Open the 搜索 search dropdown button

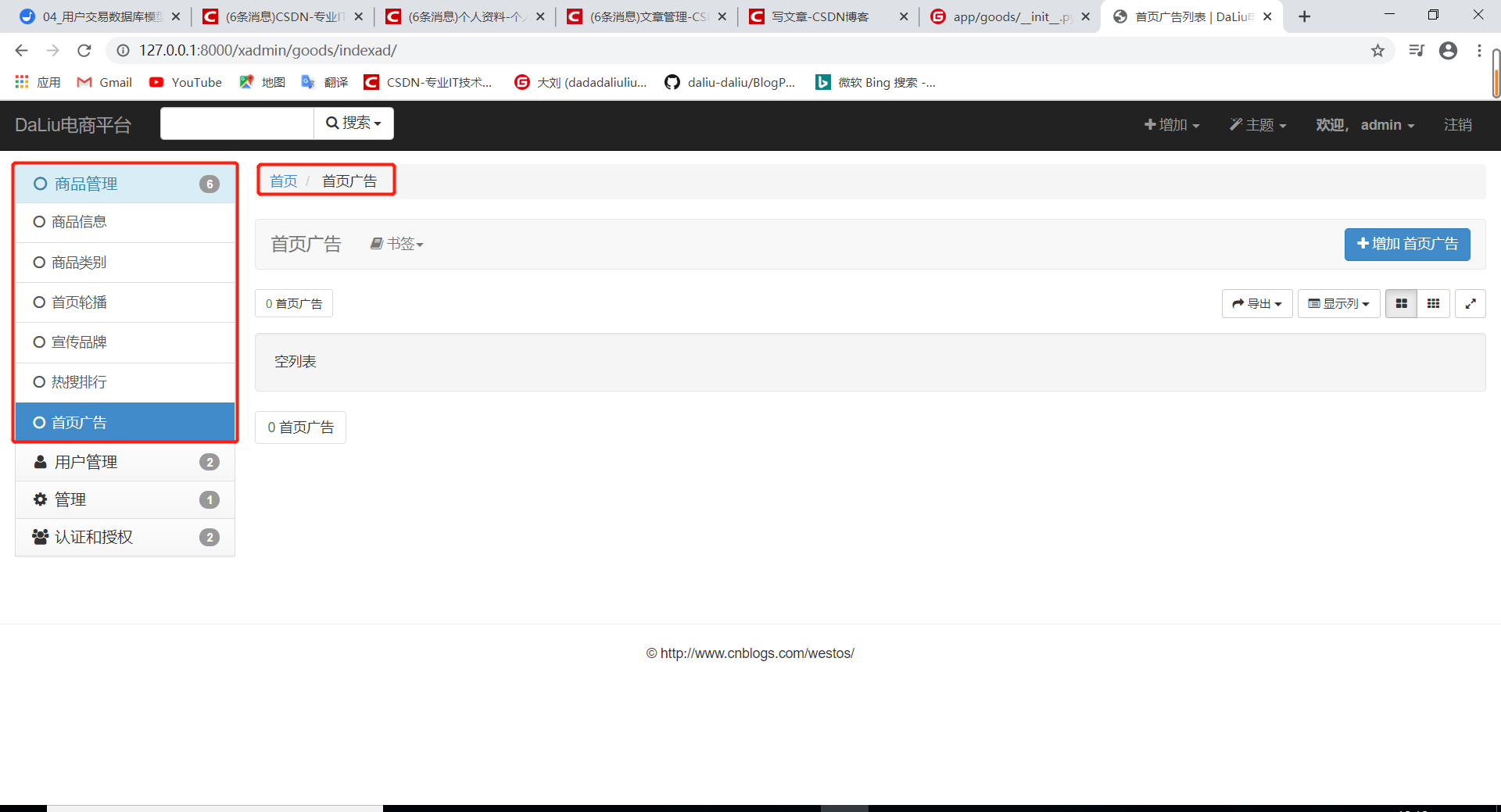point(353,123)
